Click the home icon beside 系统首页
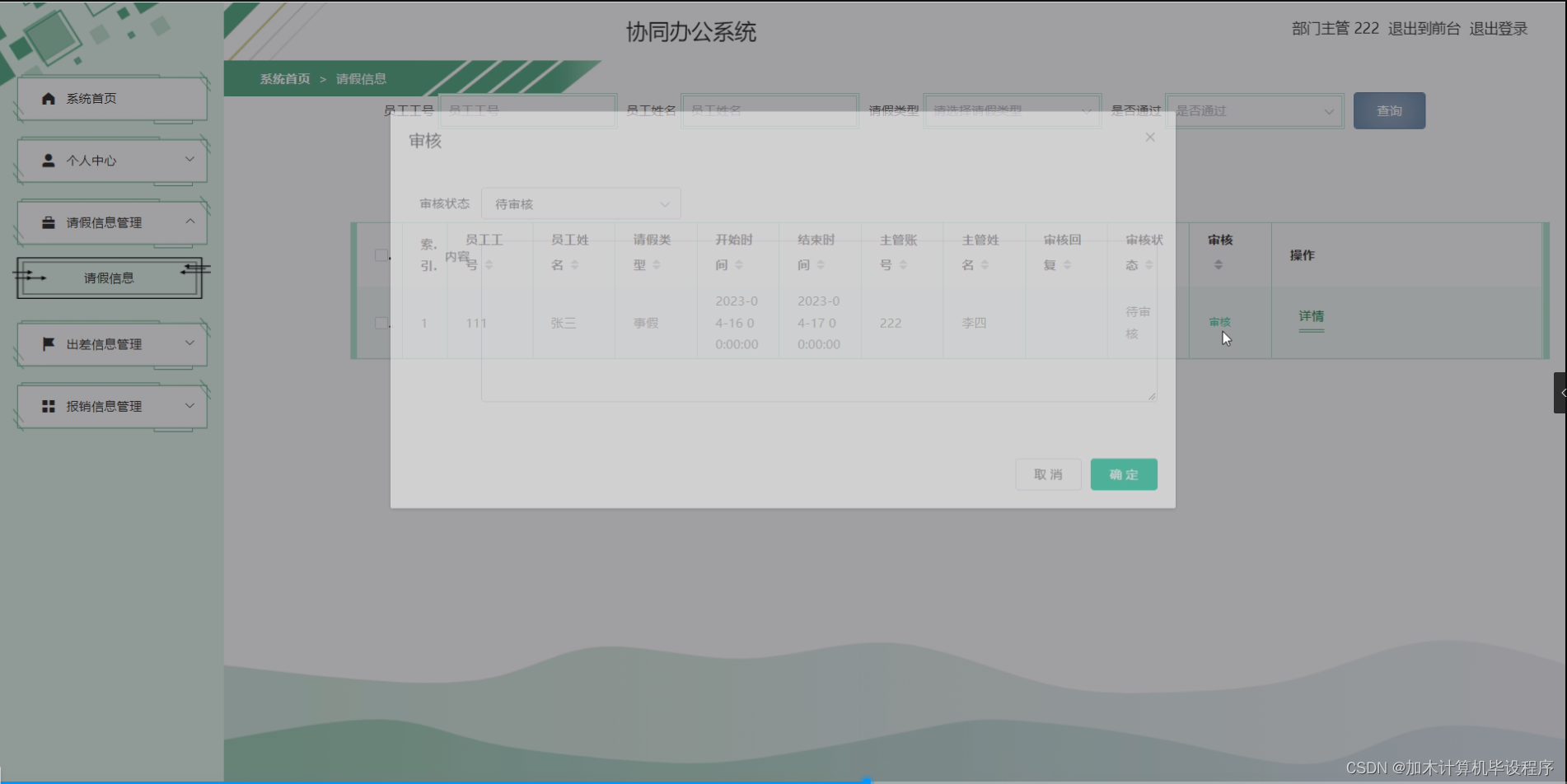Image resolution: width=1567 pixels, height=784 pixels. [47, 98]
